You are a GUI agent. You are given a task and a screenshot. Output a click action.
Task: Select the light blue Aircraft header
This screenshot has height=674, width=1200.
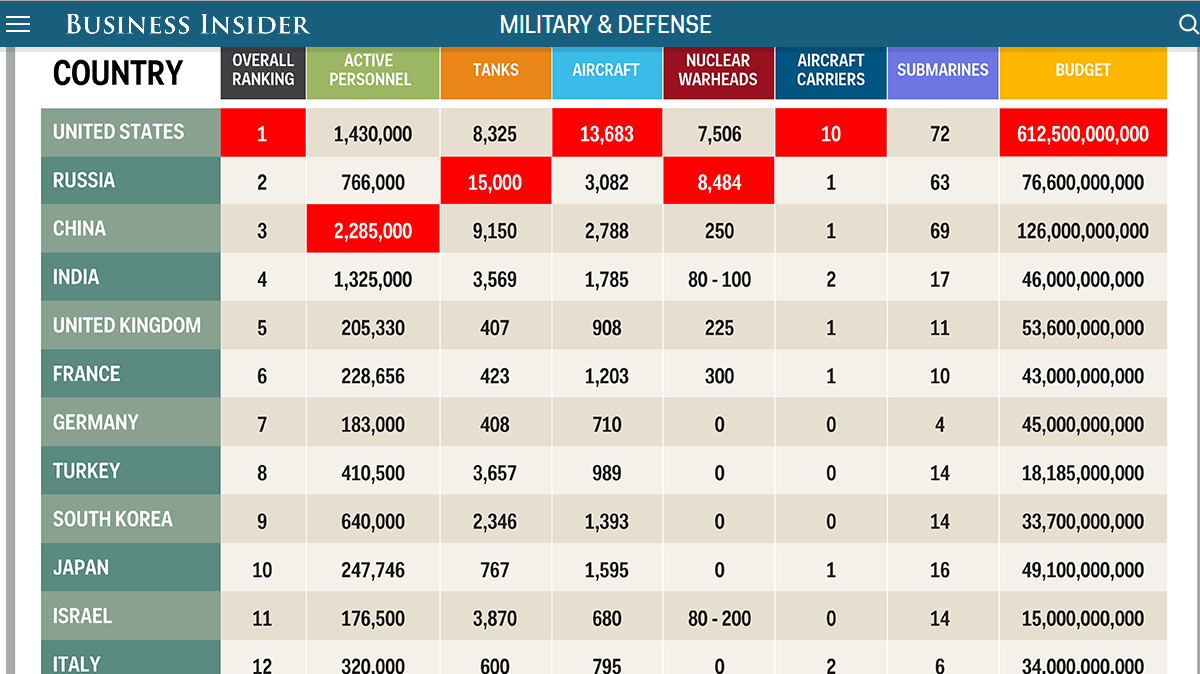pyautogui.click(x=606, y=70)
